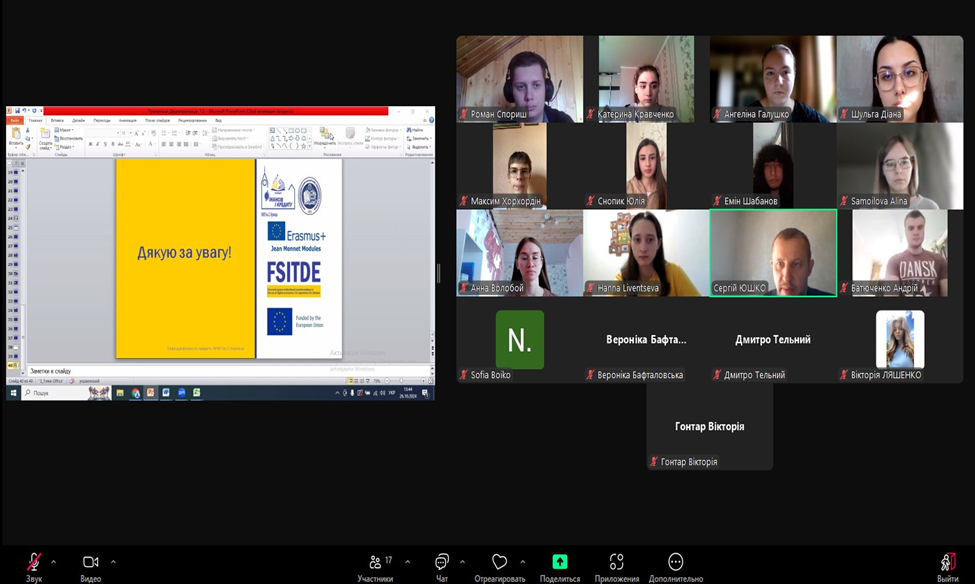The width and height of the screenshot is (975, 584).
Task: Open File Explorer from the taskbar
Action: coord(120,393)
